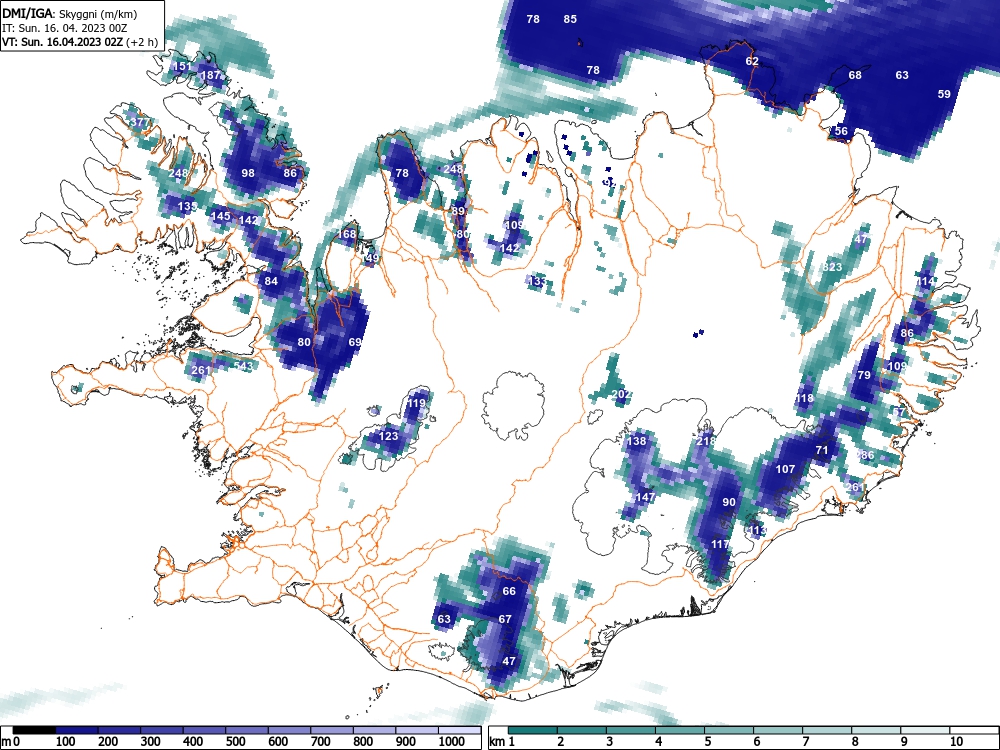The height and width of the screenshot is (750, 1000).
Task: Click the 'DMI/IGA: Skyggni (m/km)' title text
Action: point(70,13)
